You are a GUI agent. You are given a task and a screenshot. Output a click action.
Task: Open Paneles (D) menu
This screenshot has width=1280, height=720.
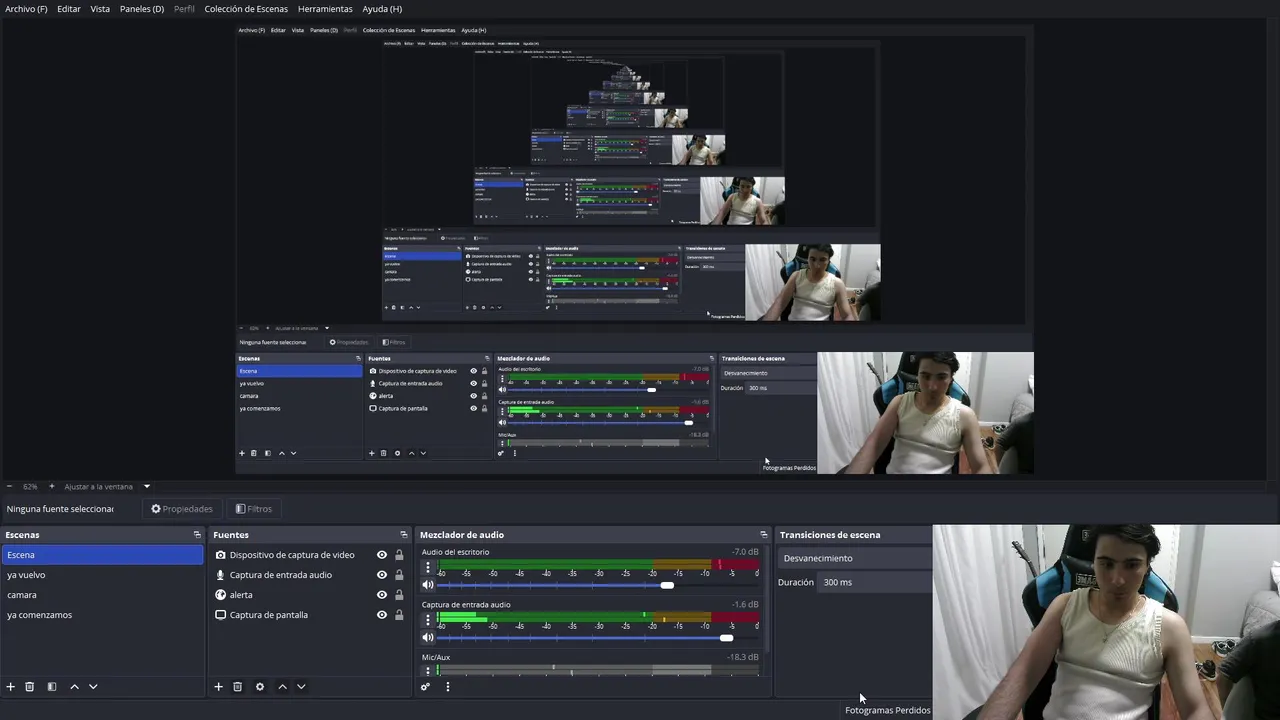[x=142, y=9]
